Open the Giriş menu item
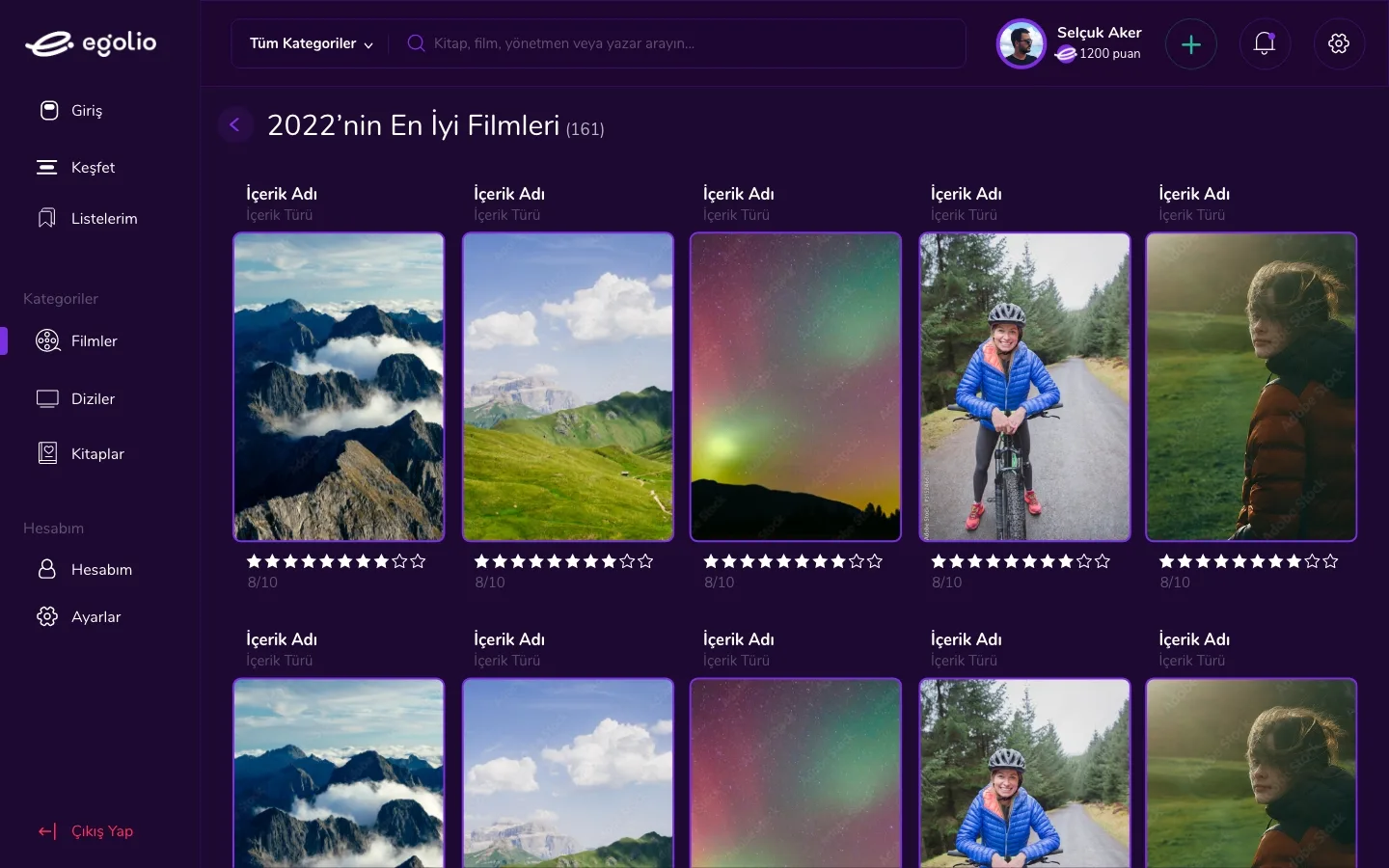Viewport: 1389px width, 868px height. [x=87, y=110]
